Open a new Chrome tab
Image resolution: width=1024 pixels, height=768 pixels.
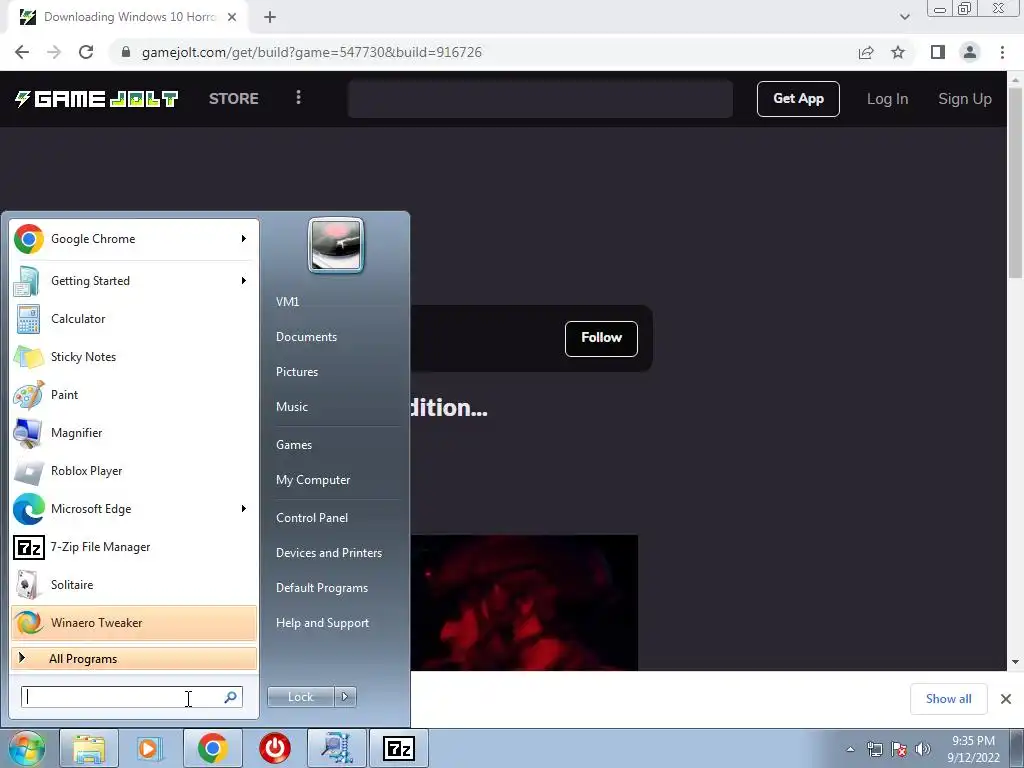coord(270,18)
